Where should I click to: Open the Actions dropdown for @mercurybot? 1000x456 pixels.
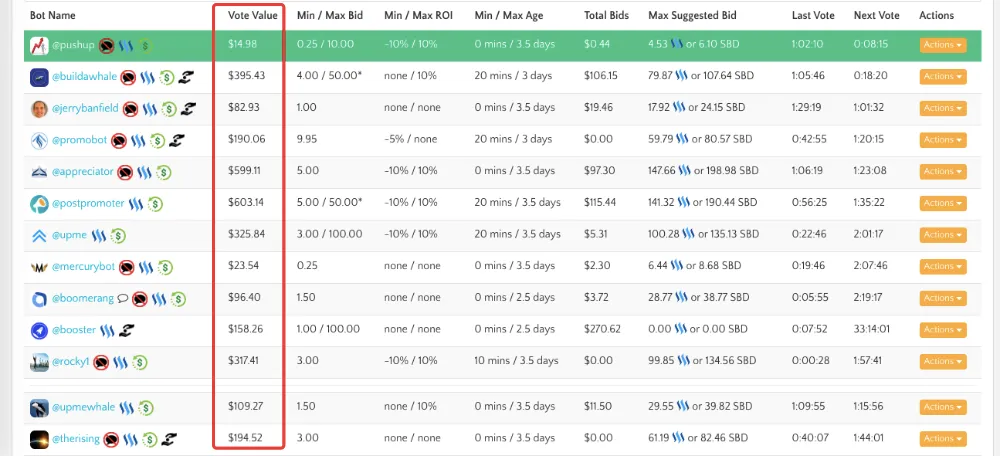[943, 267]
